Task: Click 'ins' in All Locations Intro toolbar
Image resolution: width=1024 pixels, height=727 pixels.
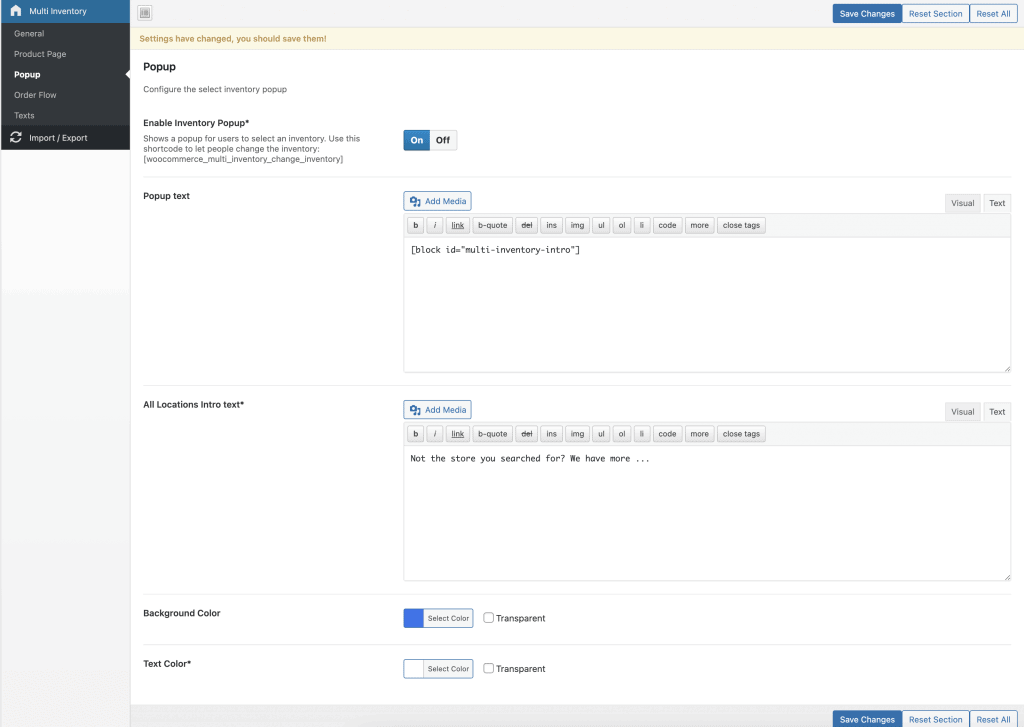Action: tap(551, 434)
